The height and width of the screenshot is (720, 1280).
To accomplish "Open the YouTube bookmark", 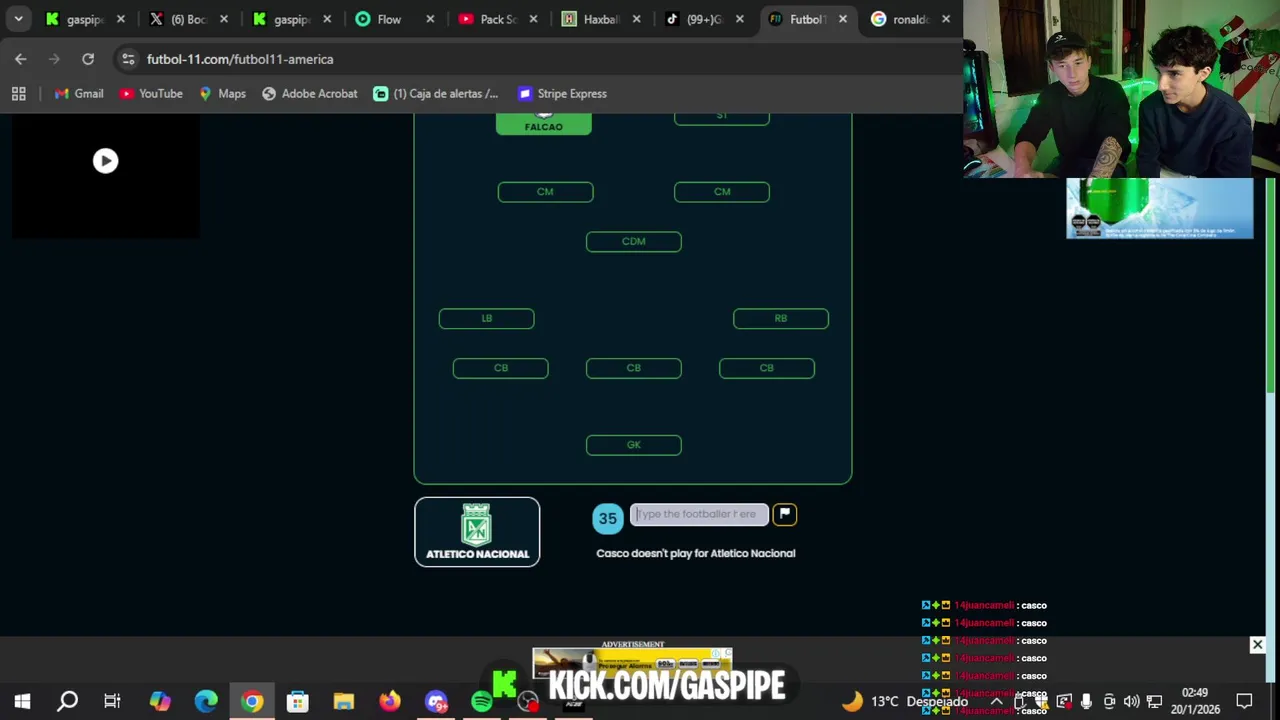I will (151, 93).
